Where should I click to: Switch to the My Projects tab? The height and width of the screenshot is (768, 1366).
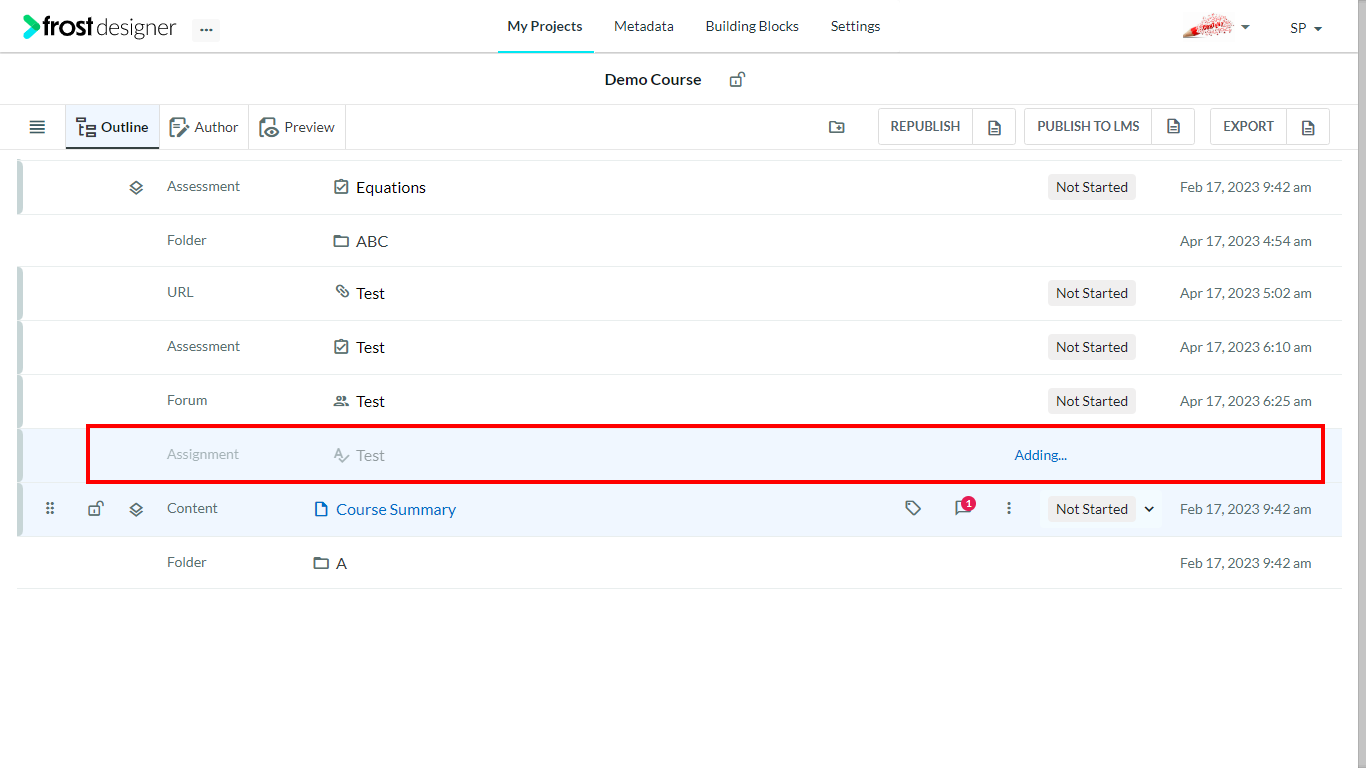[545, 27]
